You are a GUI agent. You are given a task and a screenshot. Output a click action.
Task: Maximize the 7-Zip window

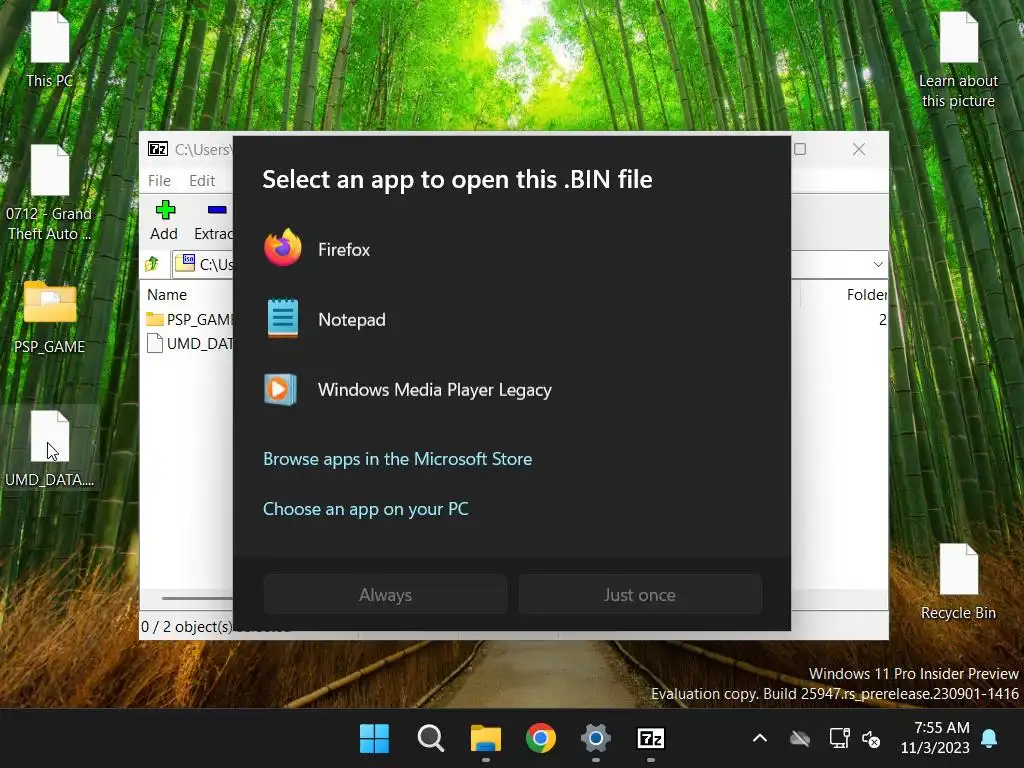(x=800, y=149)
